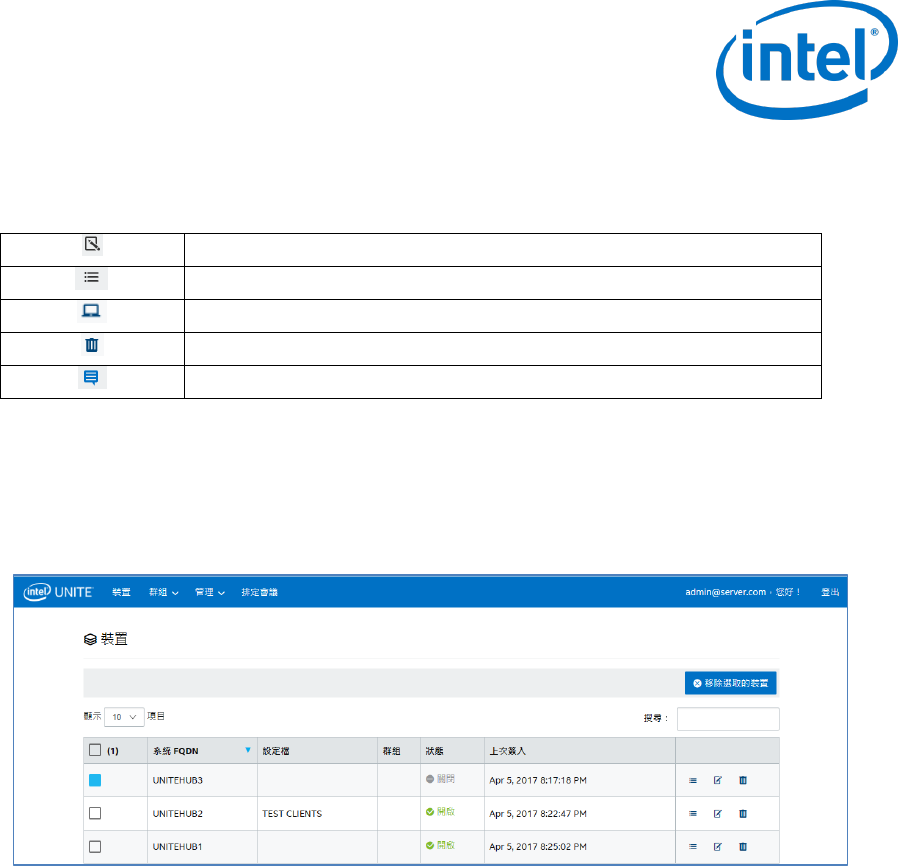Click the 登出 logout link
This screenshot has width=898, height=866.
[x=830, y=592]
